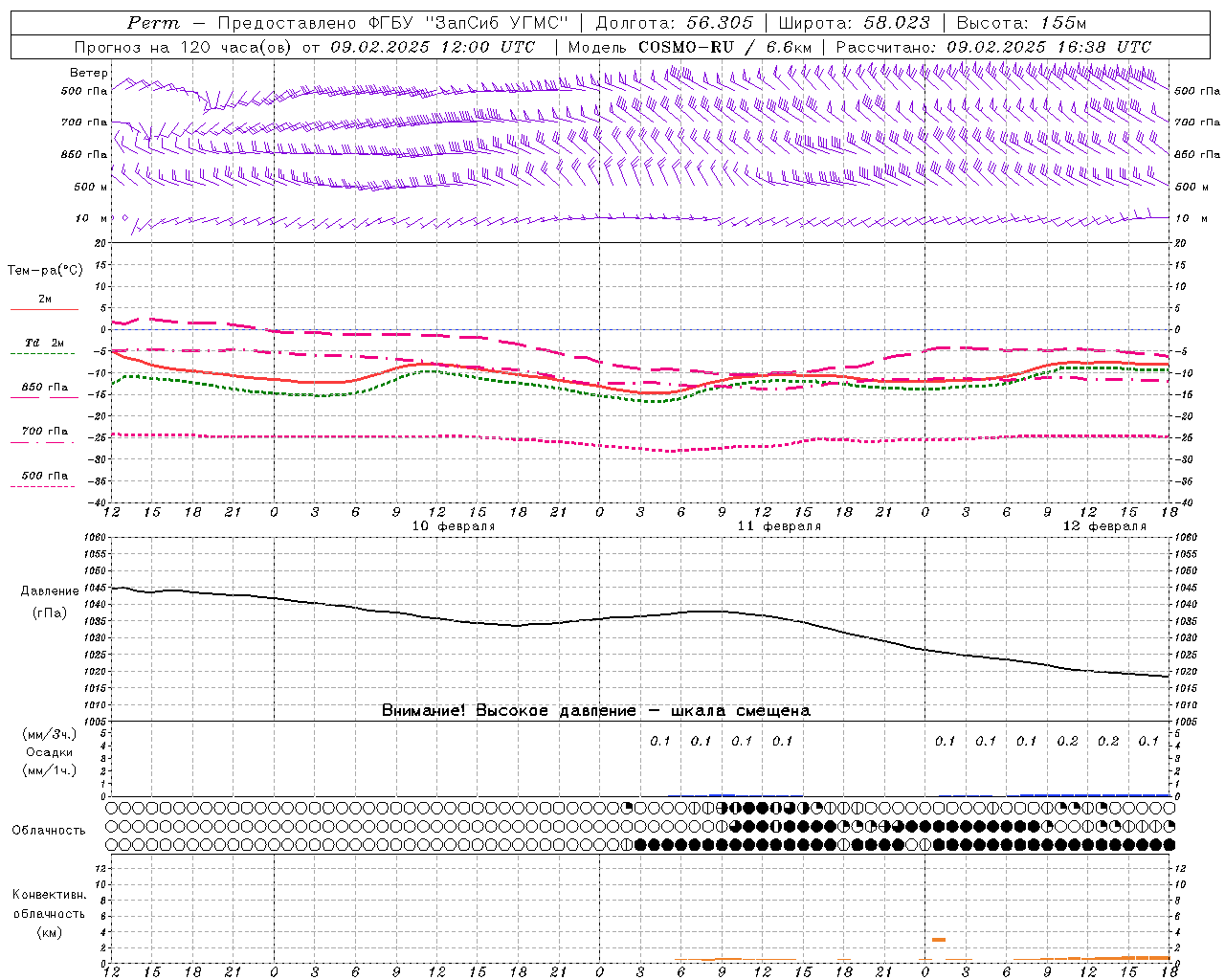Click the "11 февраля" date label
The width and height of the screenshot is (1225, 980).
(x=779, y=526)
